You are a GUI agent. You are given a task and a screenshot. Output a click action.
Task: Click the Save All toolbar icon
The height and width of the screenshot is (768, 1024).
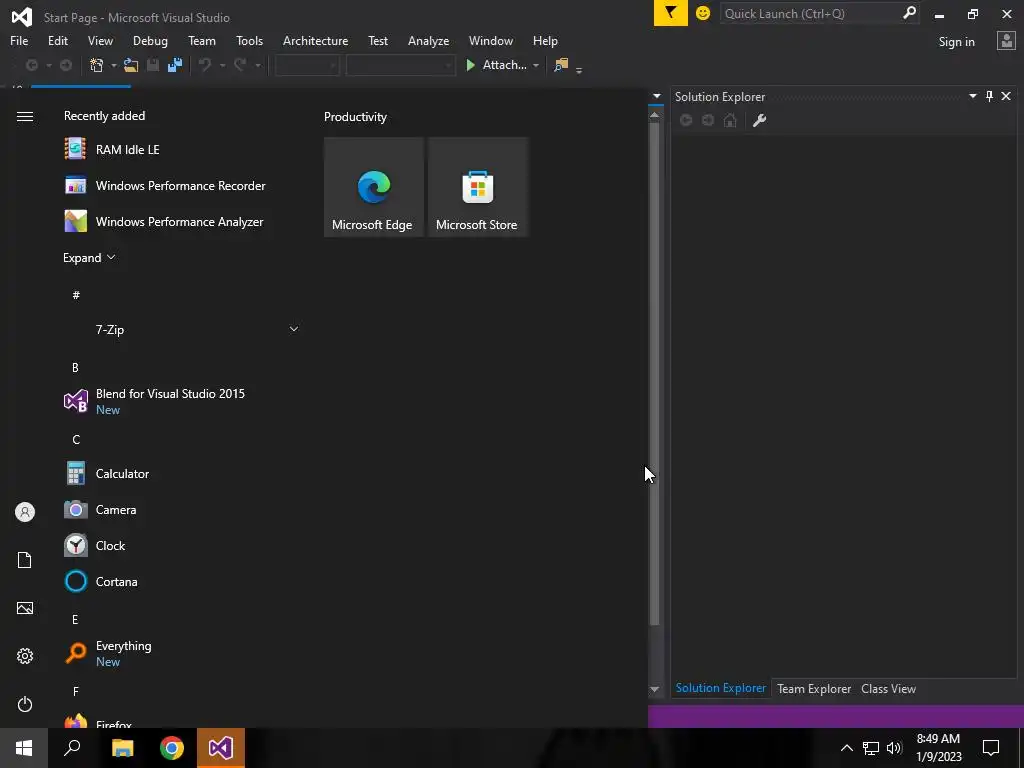click(174, 65)
